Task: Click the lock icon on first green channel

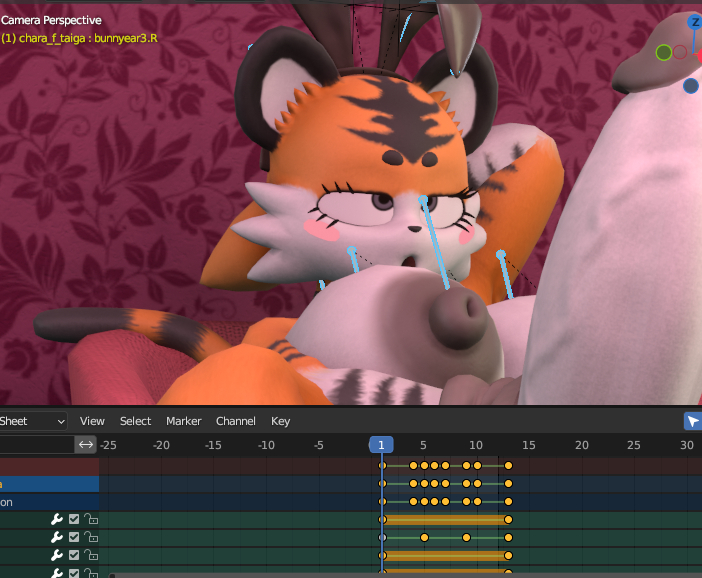Action: point(90,519)
